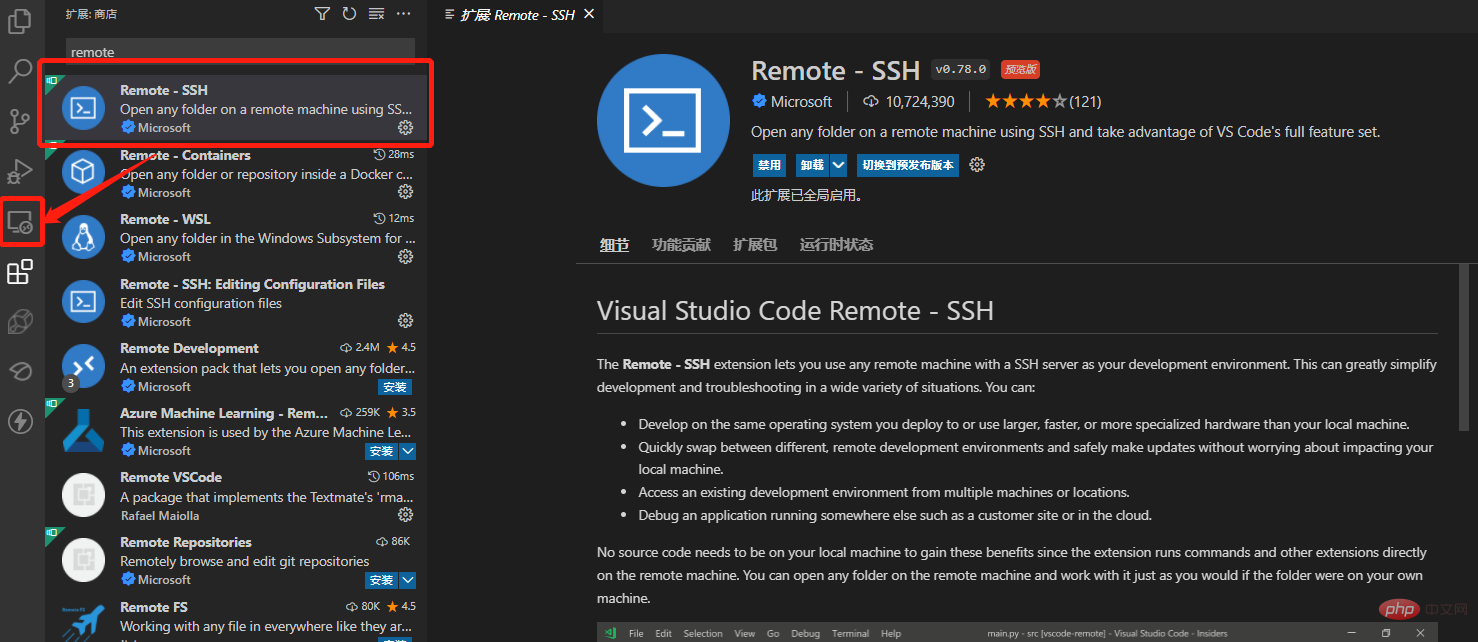Expand the 卸载 dropdown arrow

click(x=838, y=165)
